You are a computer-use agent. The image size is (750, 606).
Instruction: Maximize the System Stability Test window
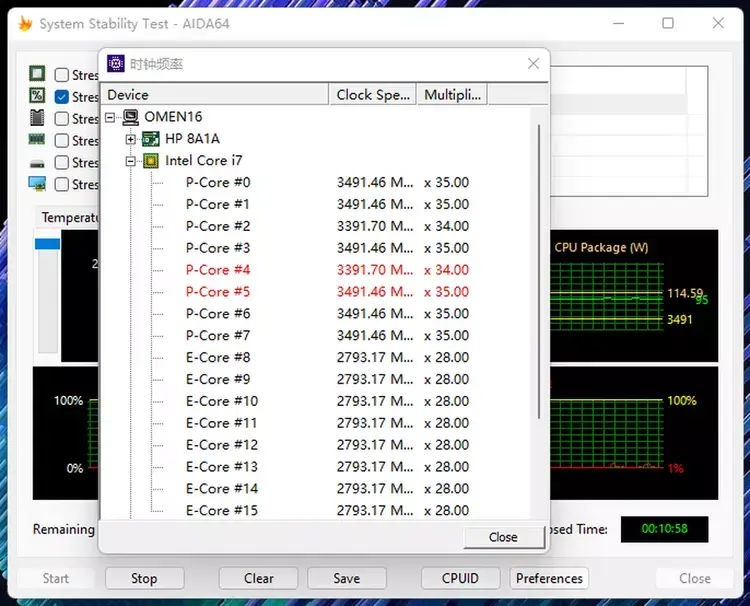(x=668, y=23)
